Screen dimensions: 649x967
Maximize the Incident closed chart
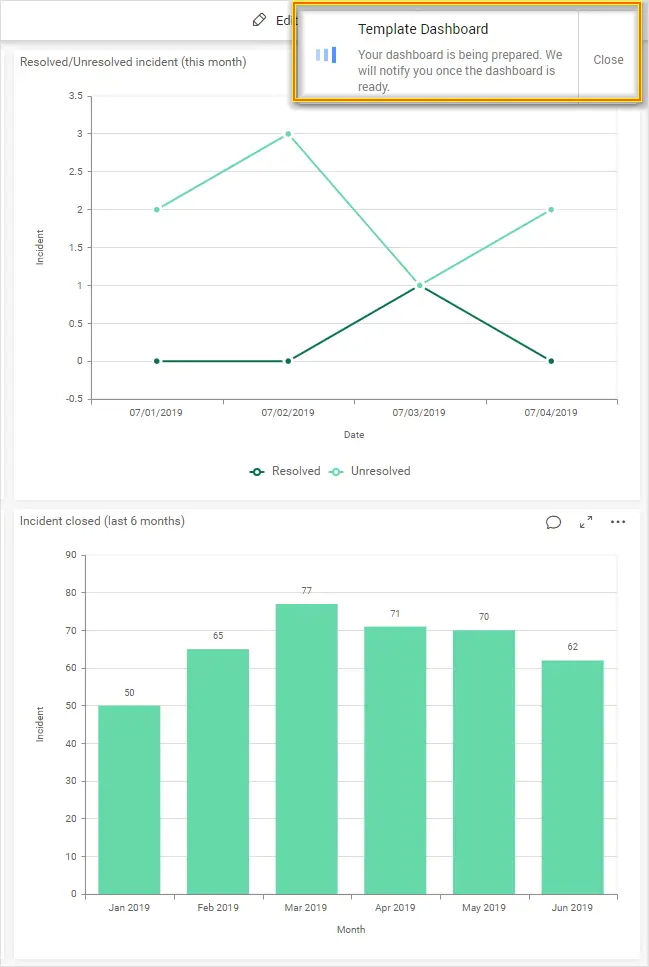pyautogui.click(x=586, y=522)
